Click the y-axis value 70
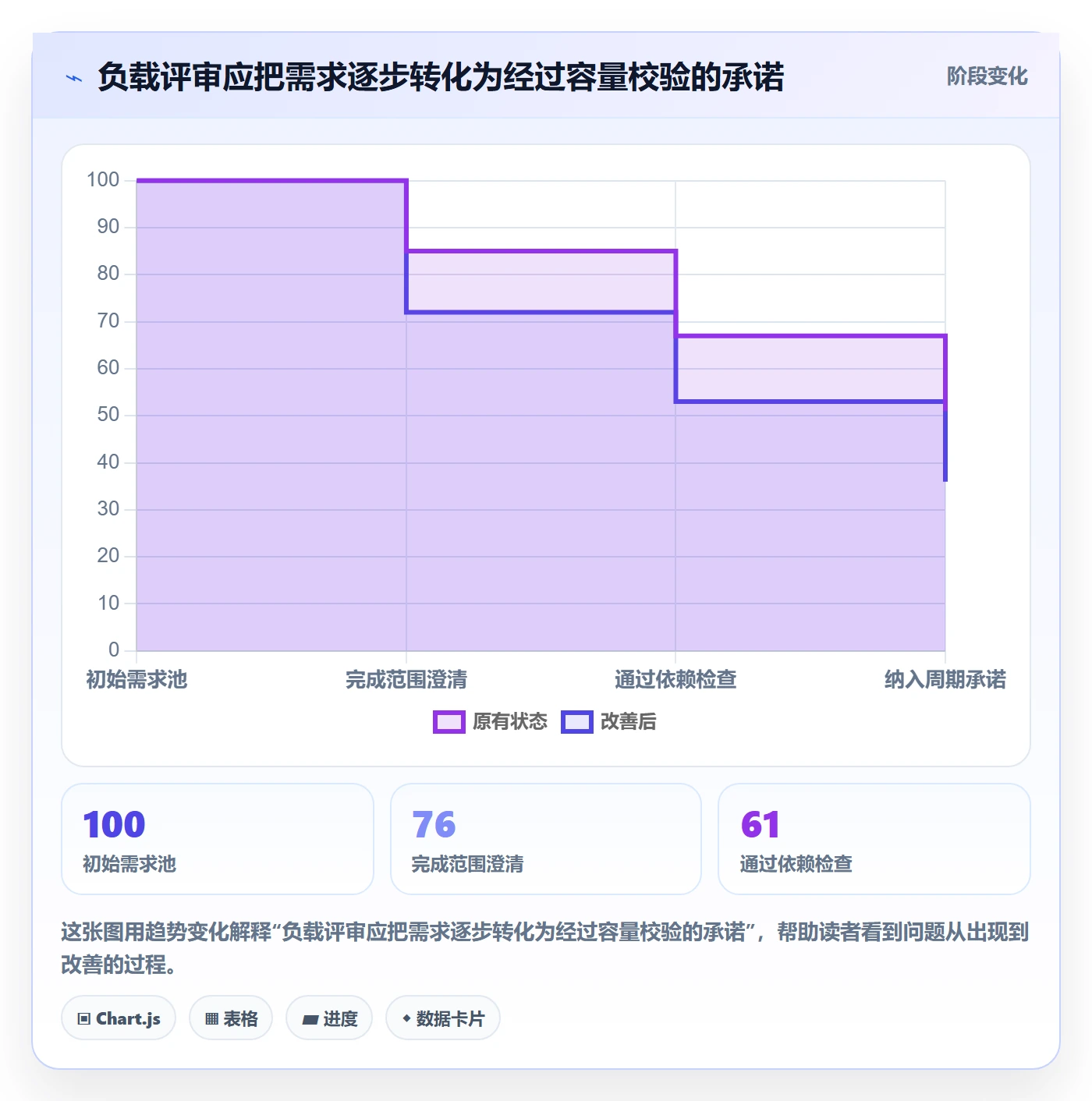Viewport: 1092px width, 1101px height. 108,321
